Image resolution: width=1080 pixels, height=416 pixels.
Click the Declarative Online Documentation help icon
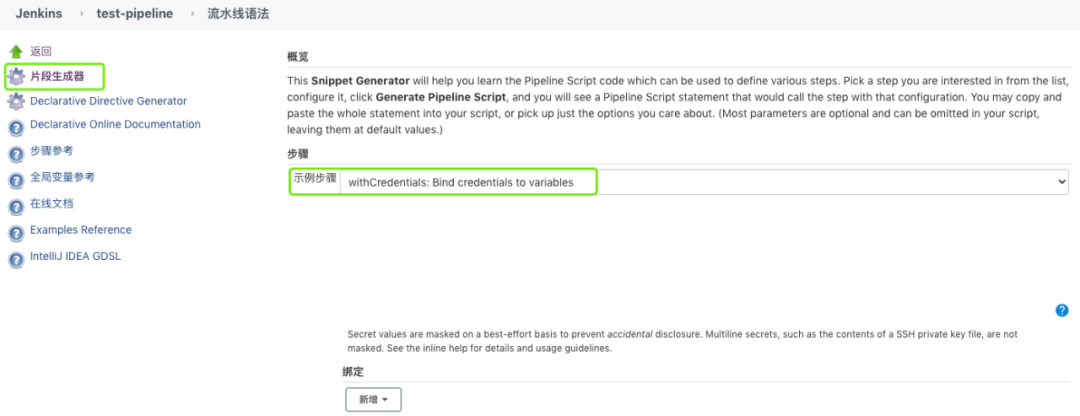click(x=16, y=127)
